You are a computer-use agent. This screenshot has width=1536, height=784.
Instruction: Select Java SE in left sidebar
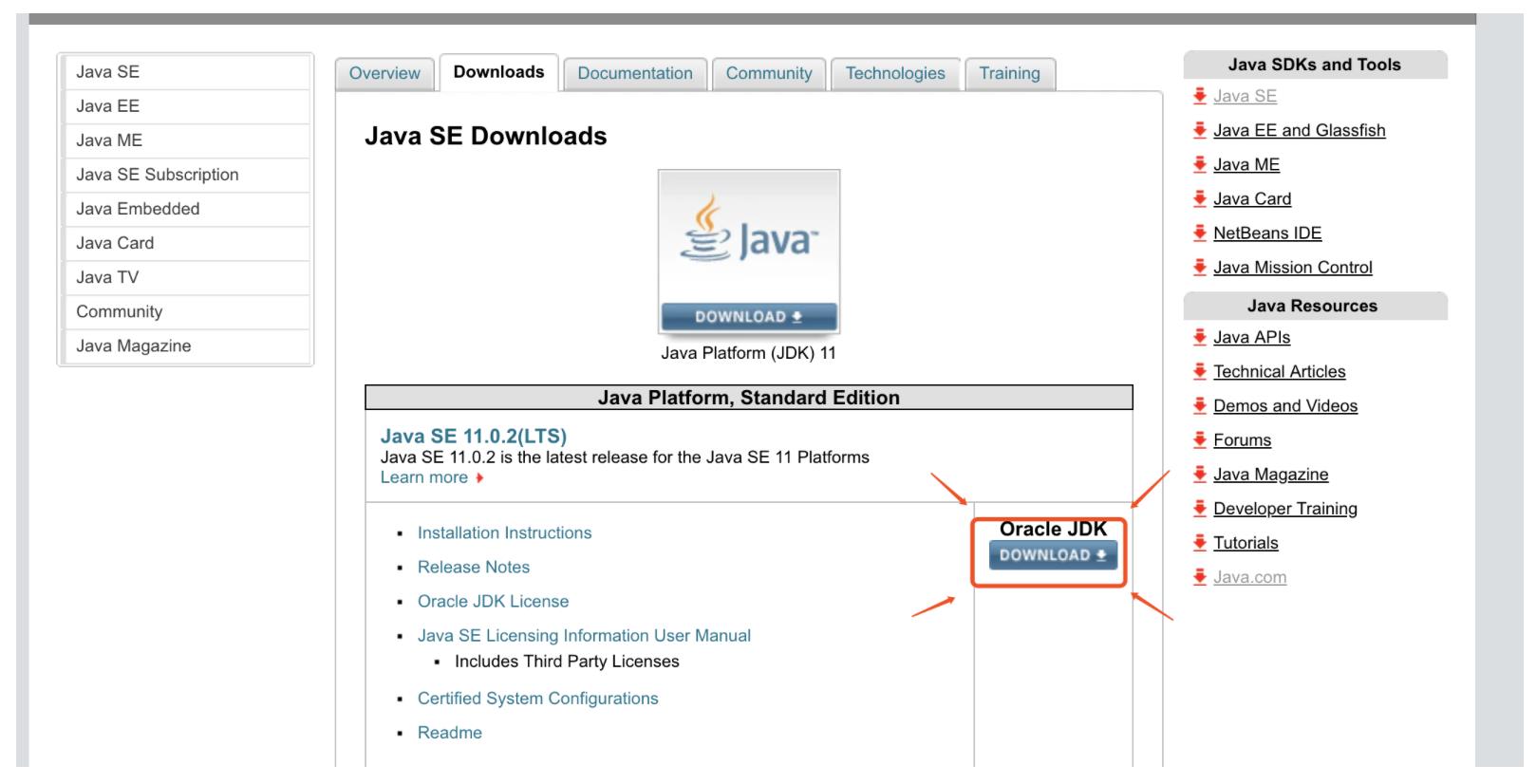[187, 72]
